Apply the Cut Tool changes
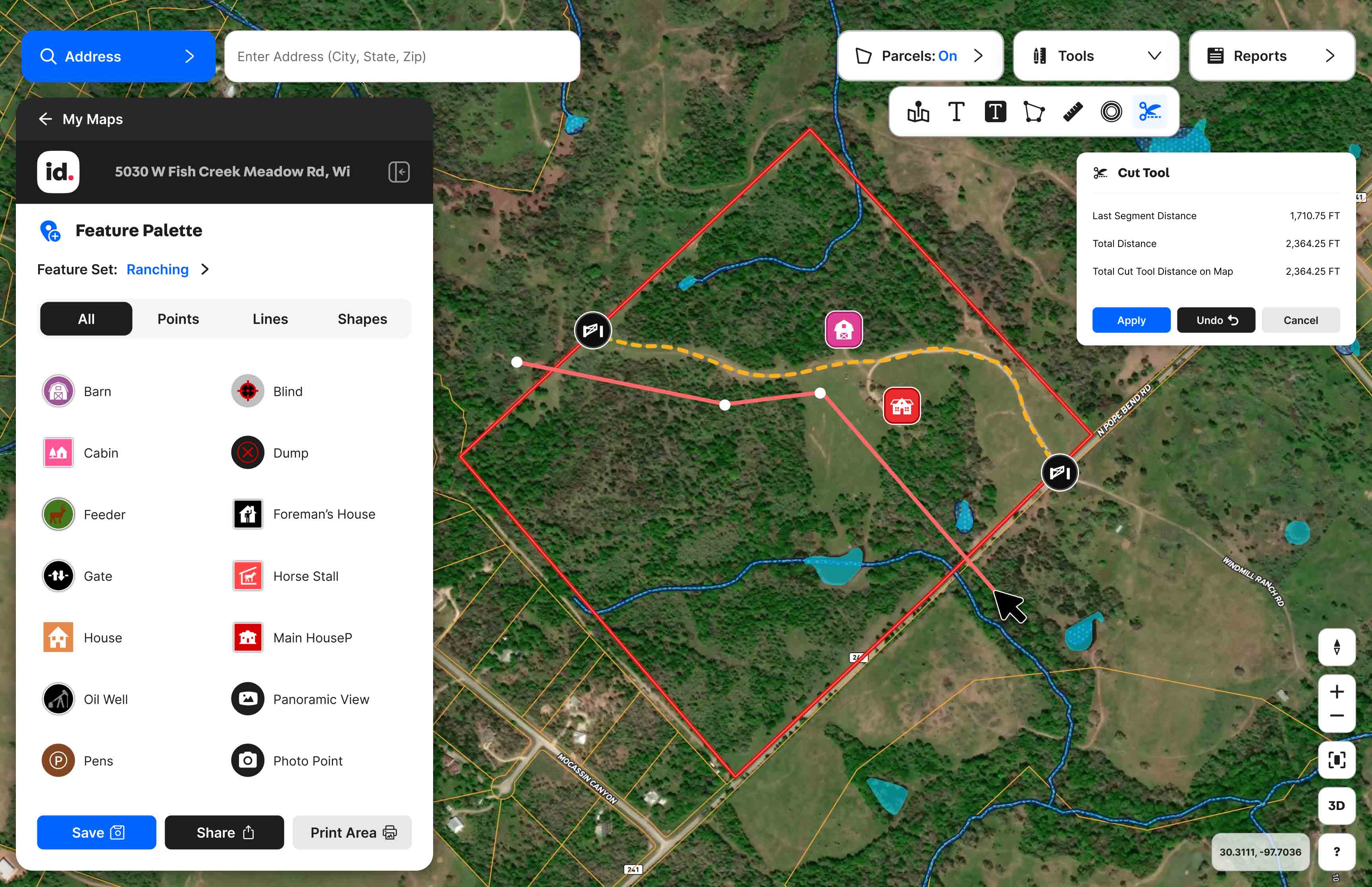 pos(1130,320)
